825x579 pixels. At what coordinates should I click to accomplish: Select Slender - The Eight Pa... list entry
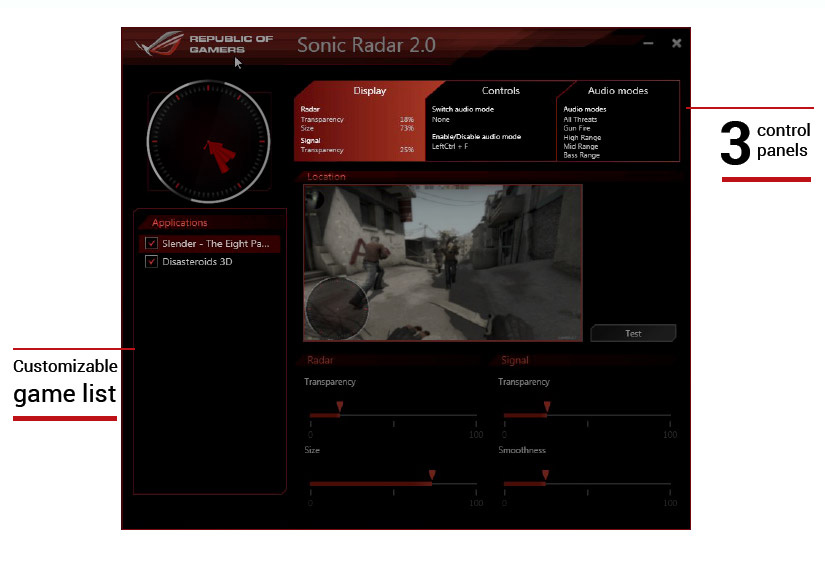[209, 244]
